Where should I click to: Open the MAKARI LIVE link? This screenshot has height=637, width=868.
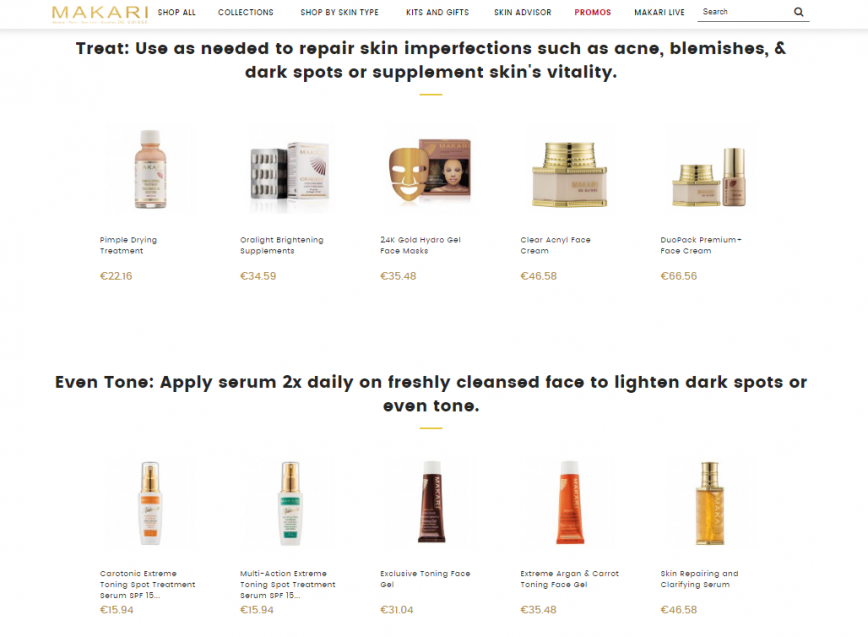659,12
